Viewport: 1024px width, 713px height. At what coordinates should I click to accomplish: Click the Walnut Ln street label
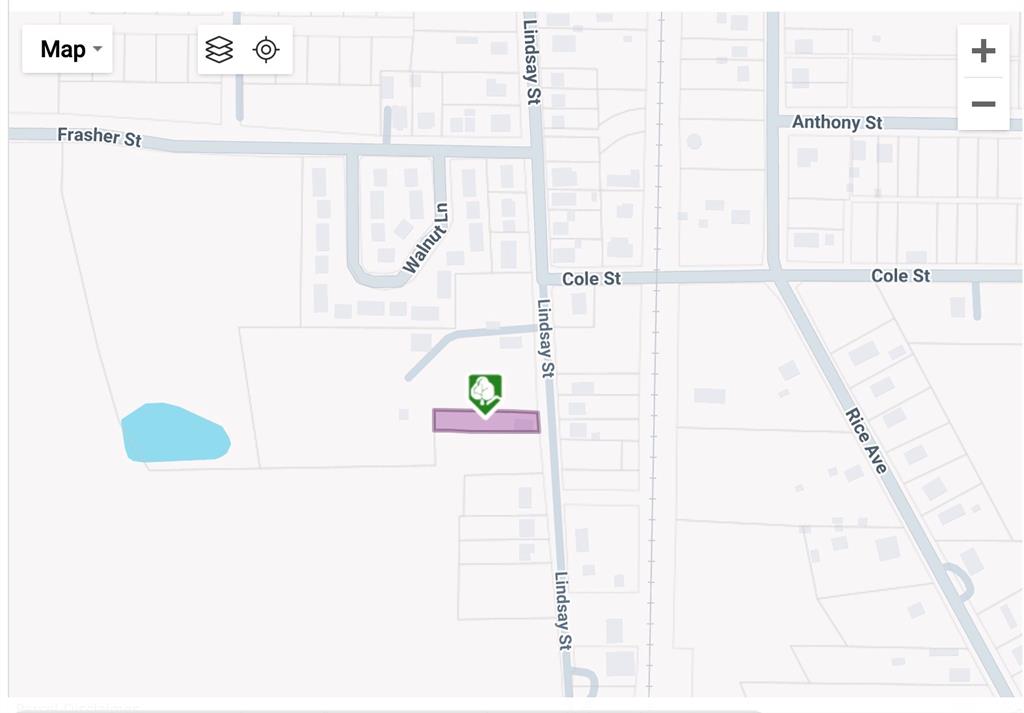coord(426,239)
